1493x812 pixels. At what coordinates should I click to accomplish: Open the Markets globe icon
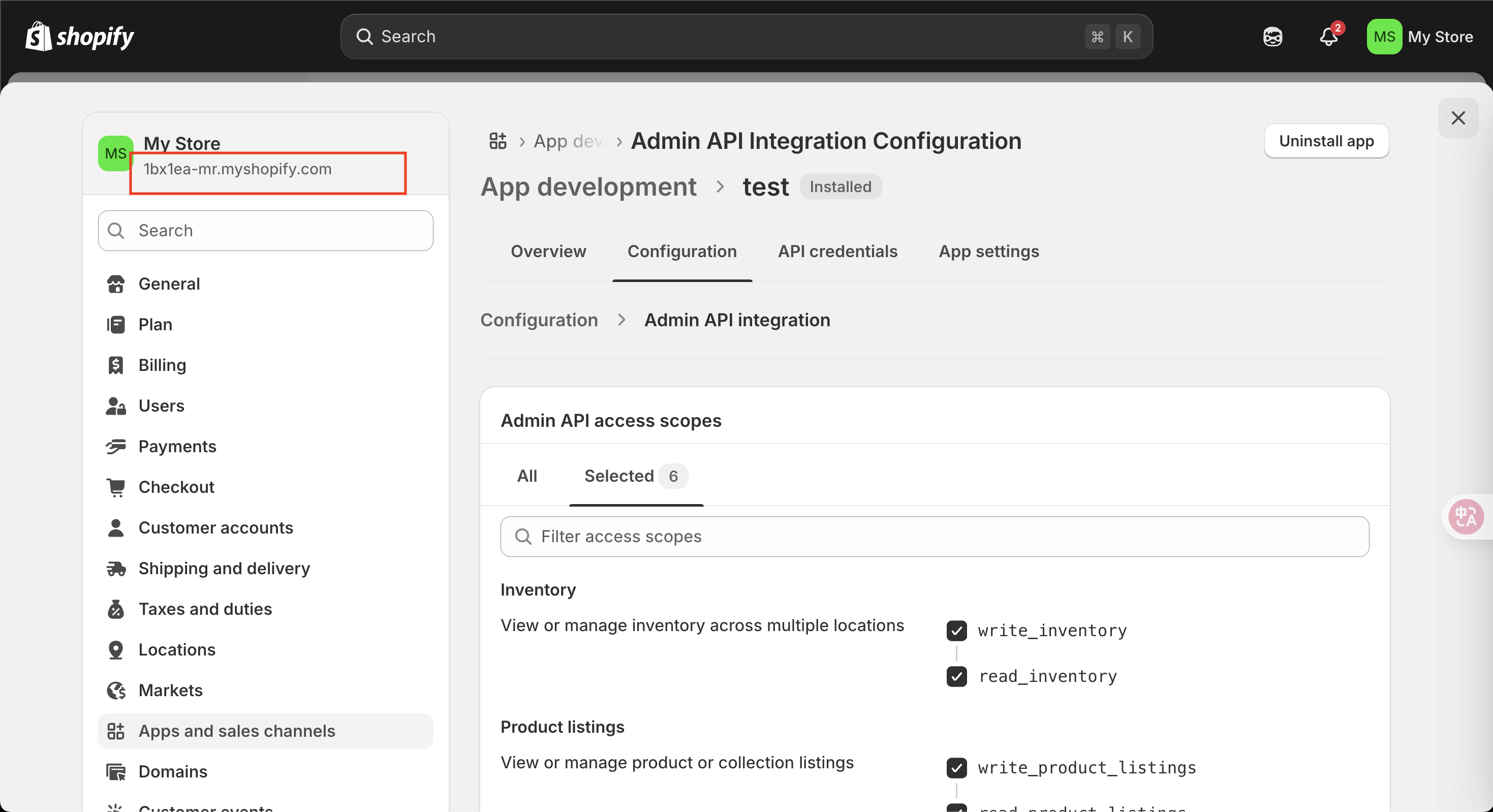[x=115, y=690]
